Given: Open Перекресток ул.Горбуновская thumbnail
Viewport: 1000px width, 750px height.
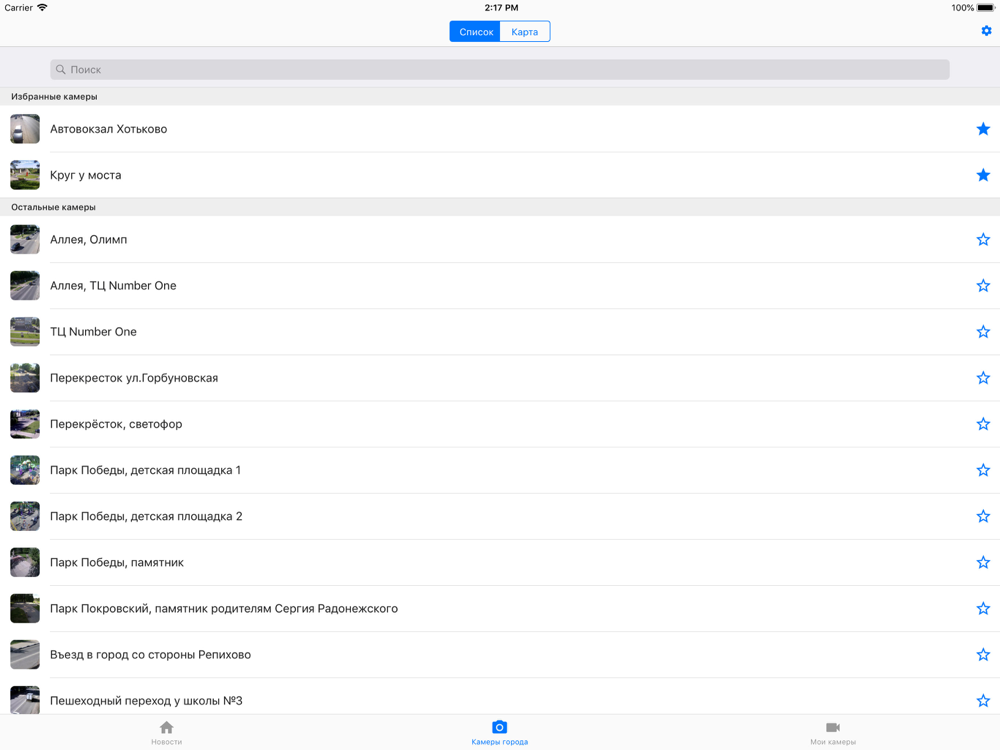Looking at the screenshot, I should point(25,378).
